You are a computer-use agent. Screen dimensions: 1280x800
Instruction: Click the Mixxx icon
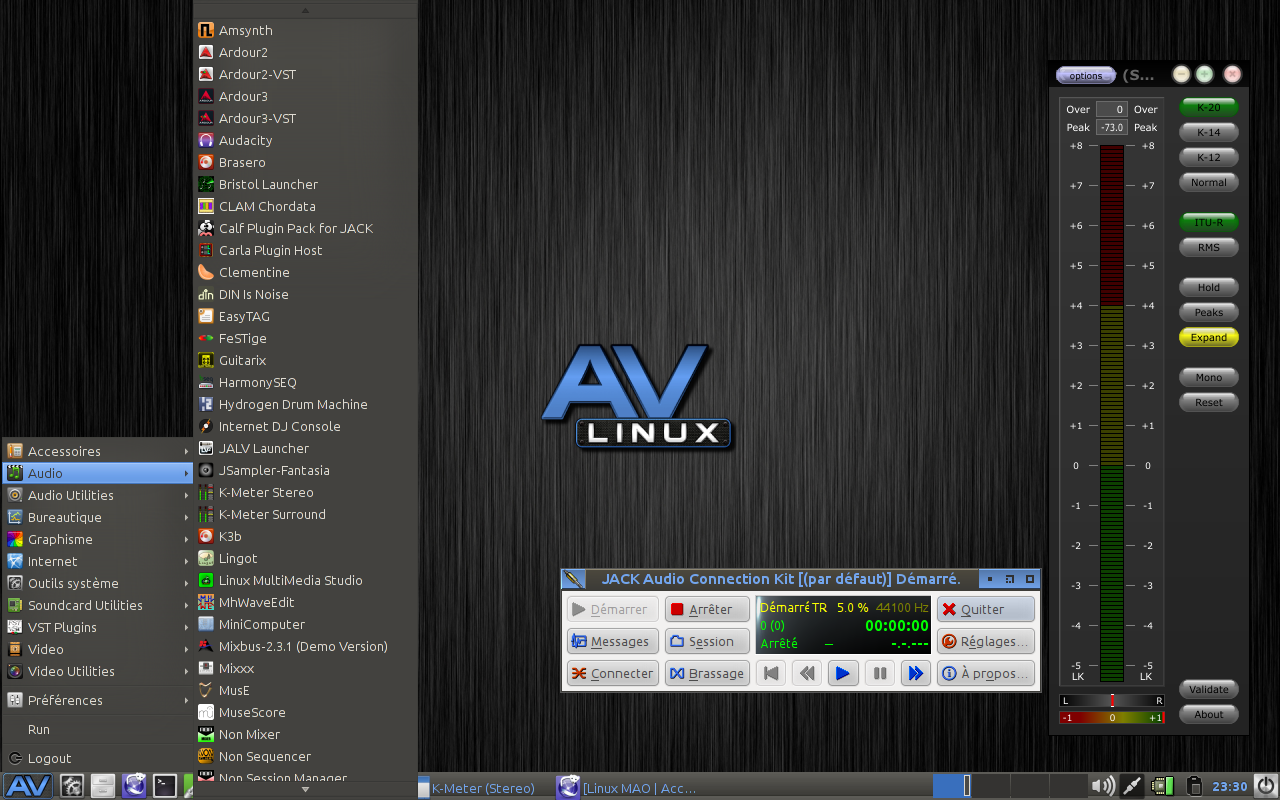coord(206,668)
